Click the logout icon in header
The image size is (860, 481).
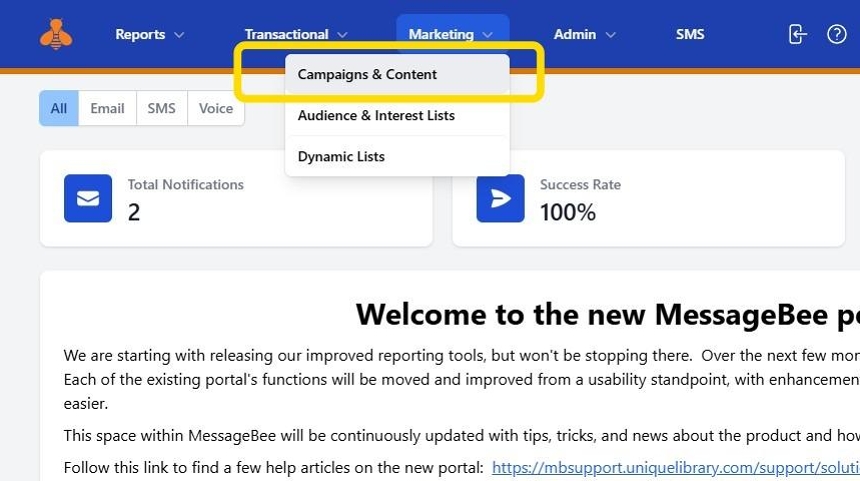(x=797, y=34)
